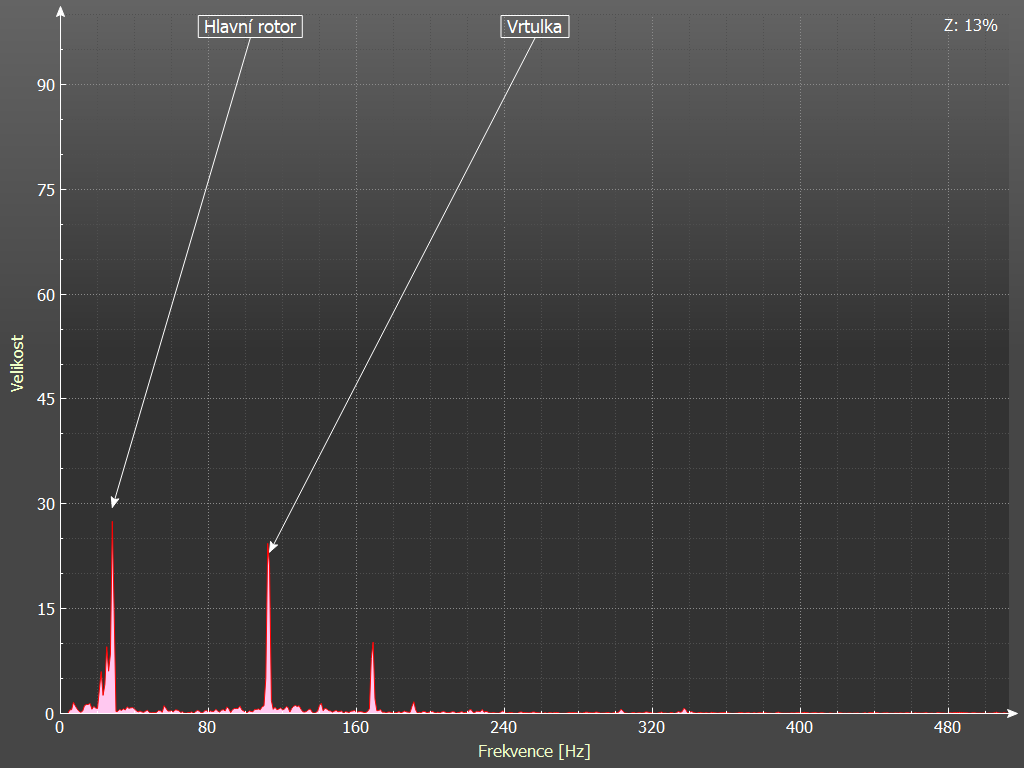The height and width of the screenshot is (768, 1024).
Task: Click the 90 value on Velikost axis
Action: [43, 85]
